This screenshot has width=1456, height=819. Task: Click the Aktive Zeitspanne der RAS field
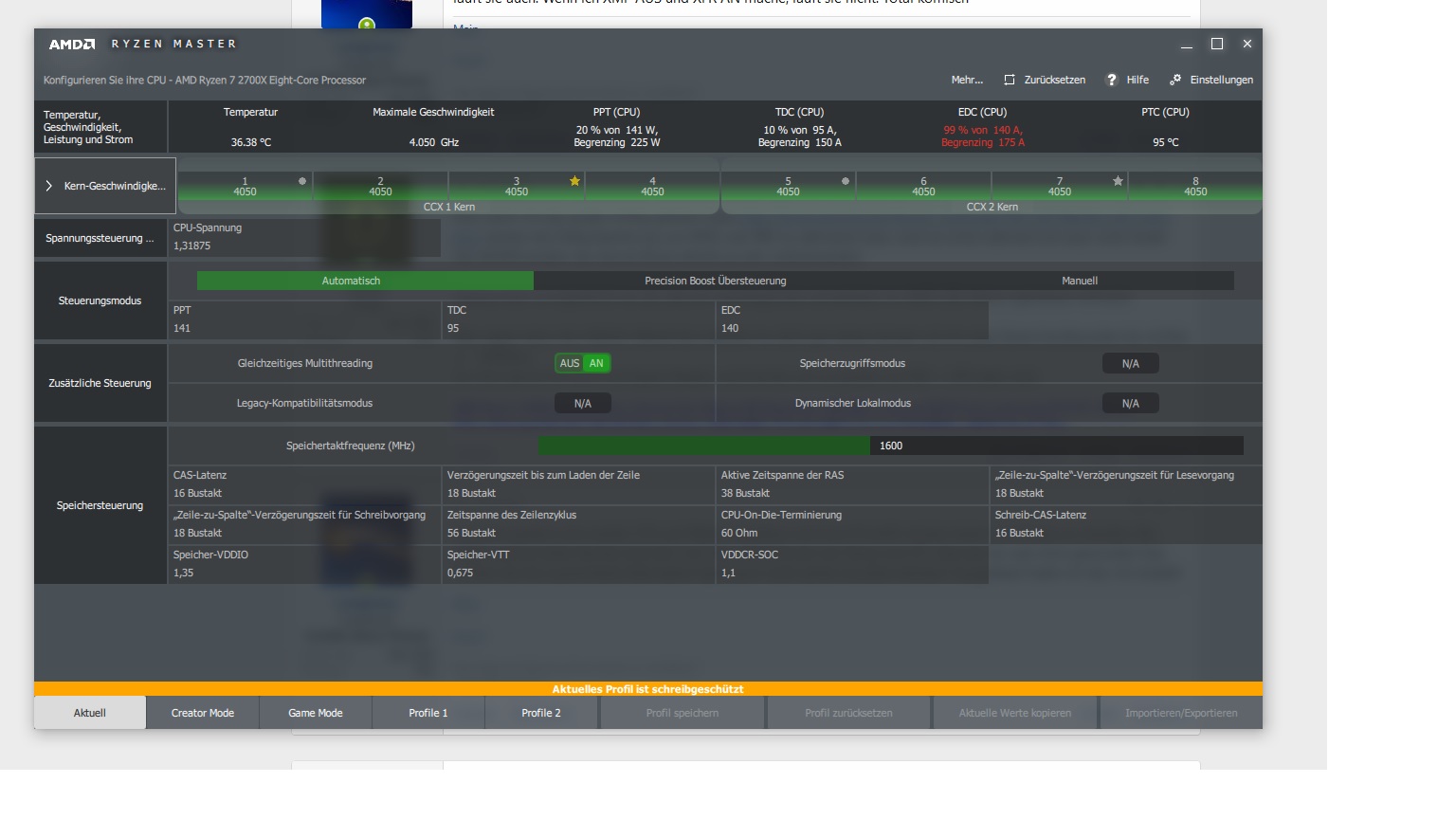click(x=853, y=484)
